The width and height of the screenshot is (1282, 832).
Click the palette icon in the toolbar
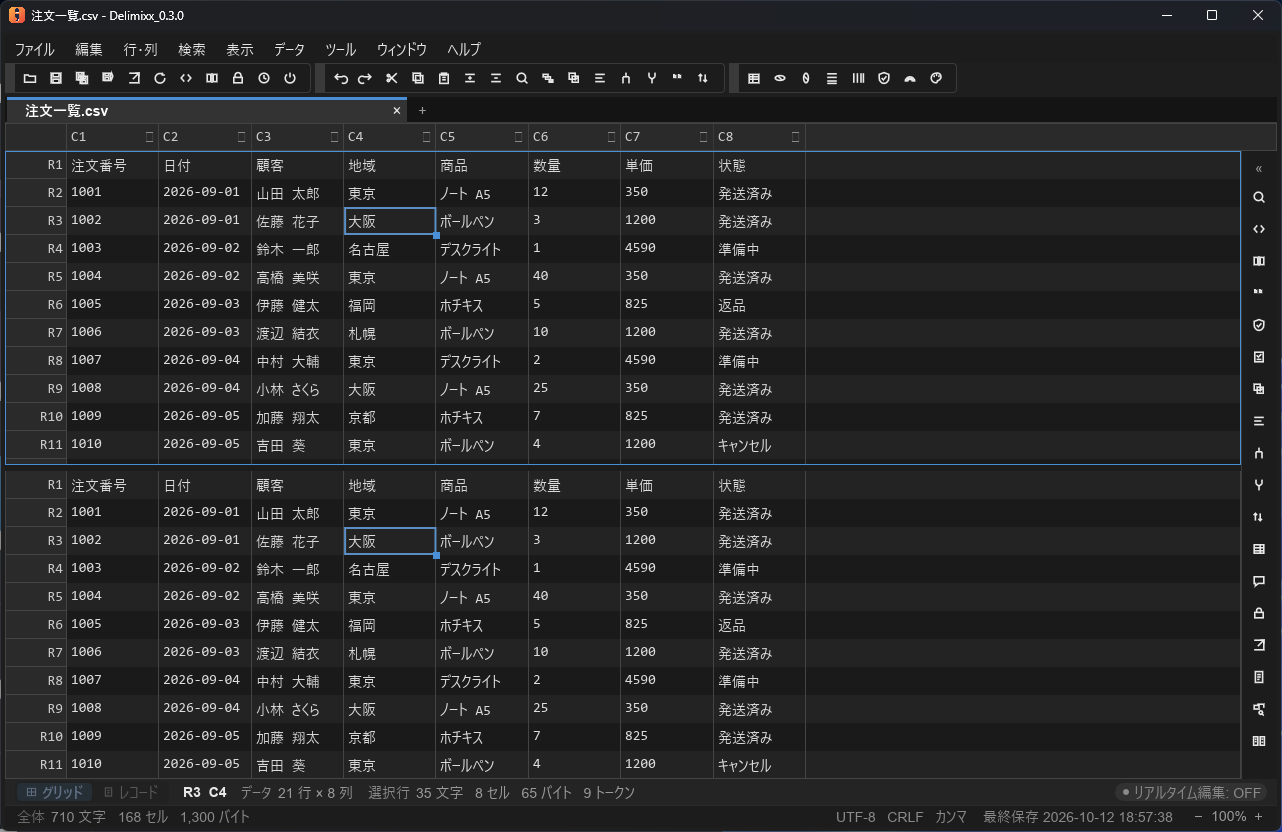coord(936,78)
